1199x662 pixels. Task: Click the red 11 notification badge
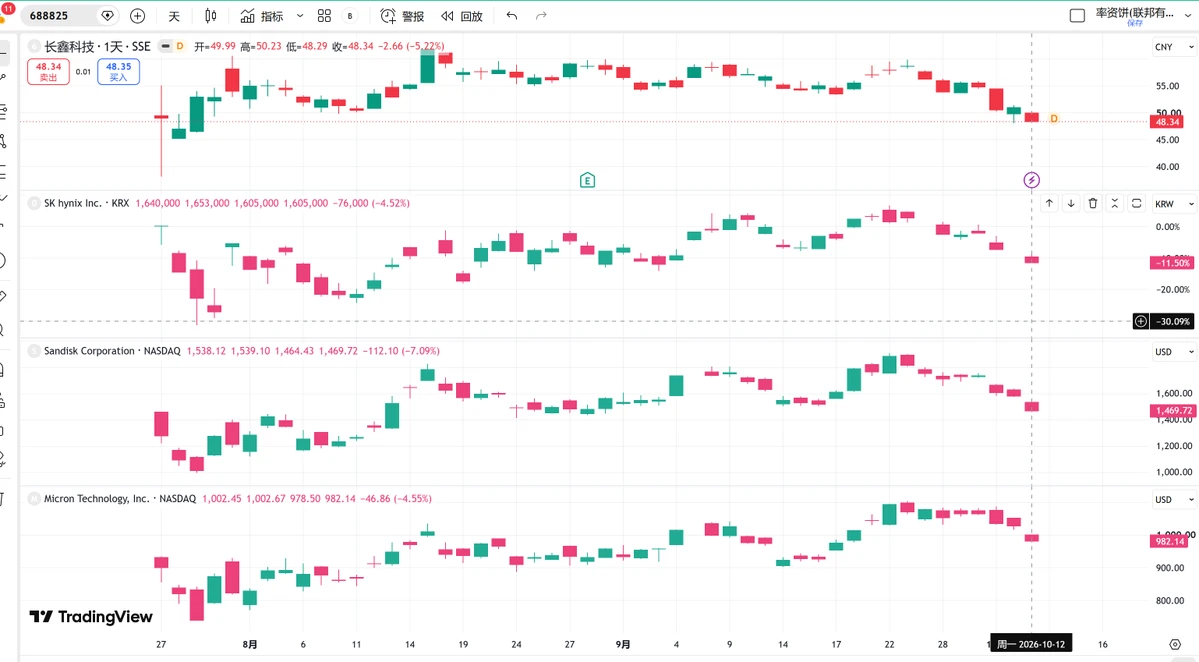pos(8,8)
